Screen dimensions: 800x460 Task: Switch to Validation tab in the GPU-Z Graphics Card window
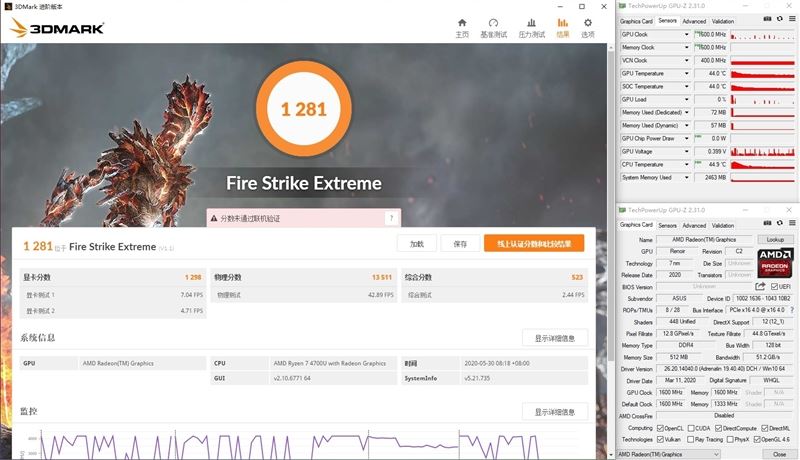point(722,225)
